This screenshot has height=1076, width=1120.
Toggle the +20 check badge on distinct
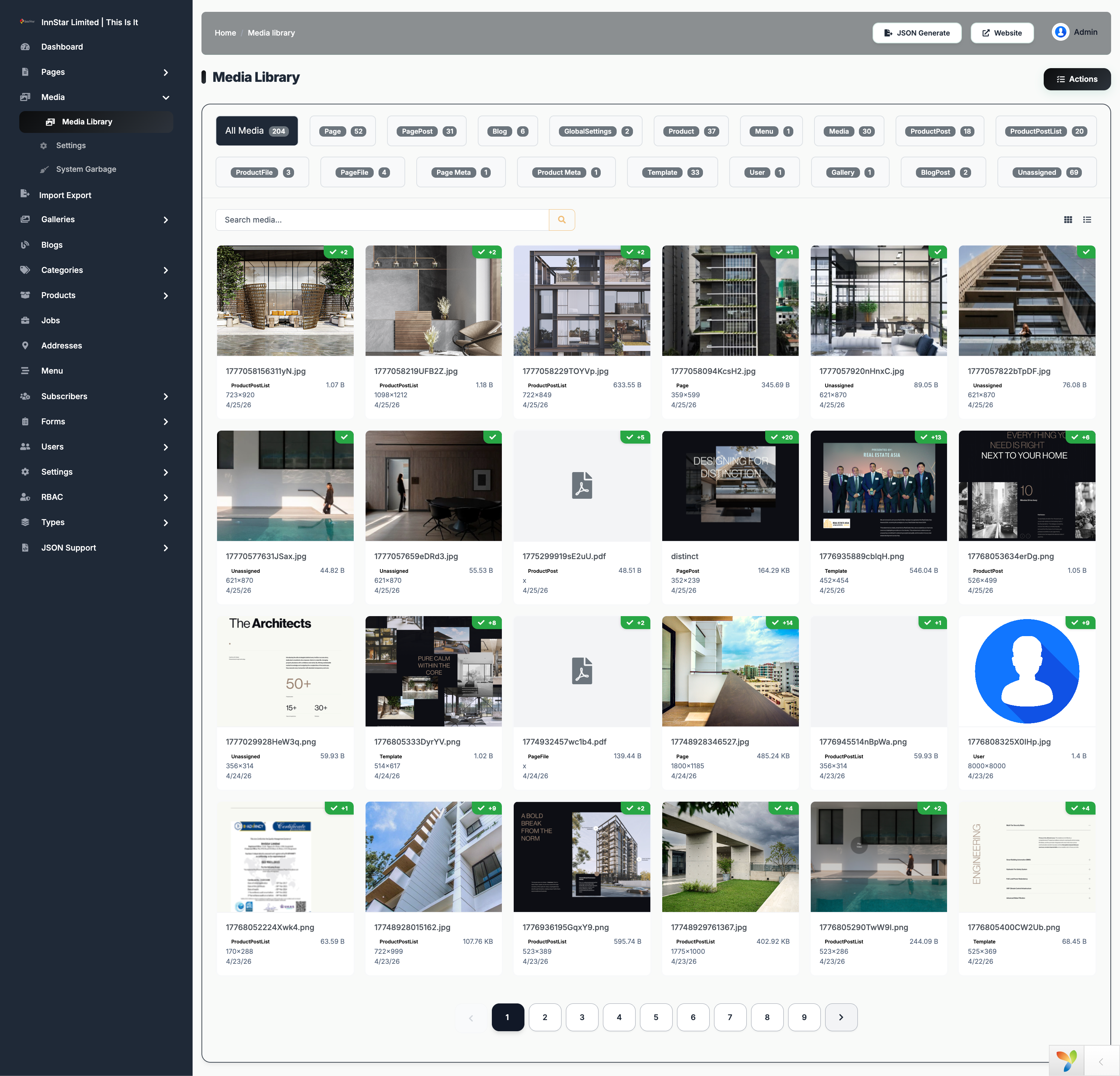pos(781,438)
